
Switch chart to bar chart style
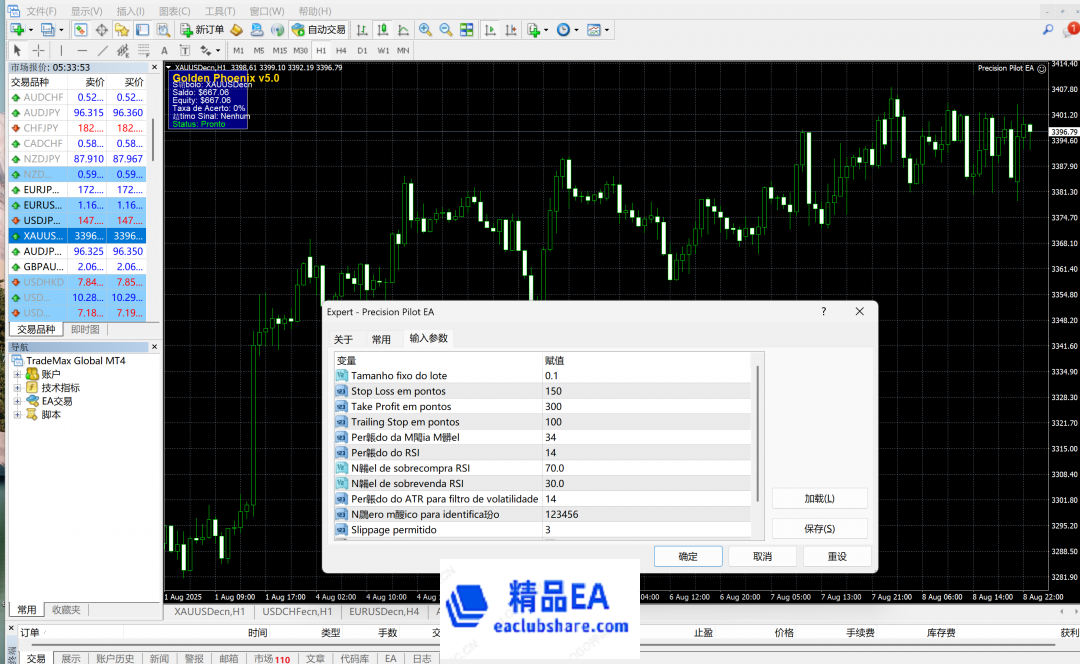point(362,30)
